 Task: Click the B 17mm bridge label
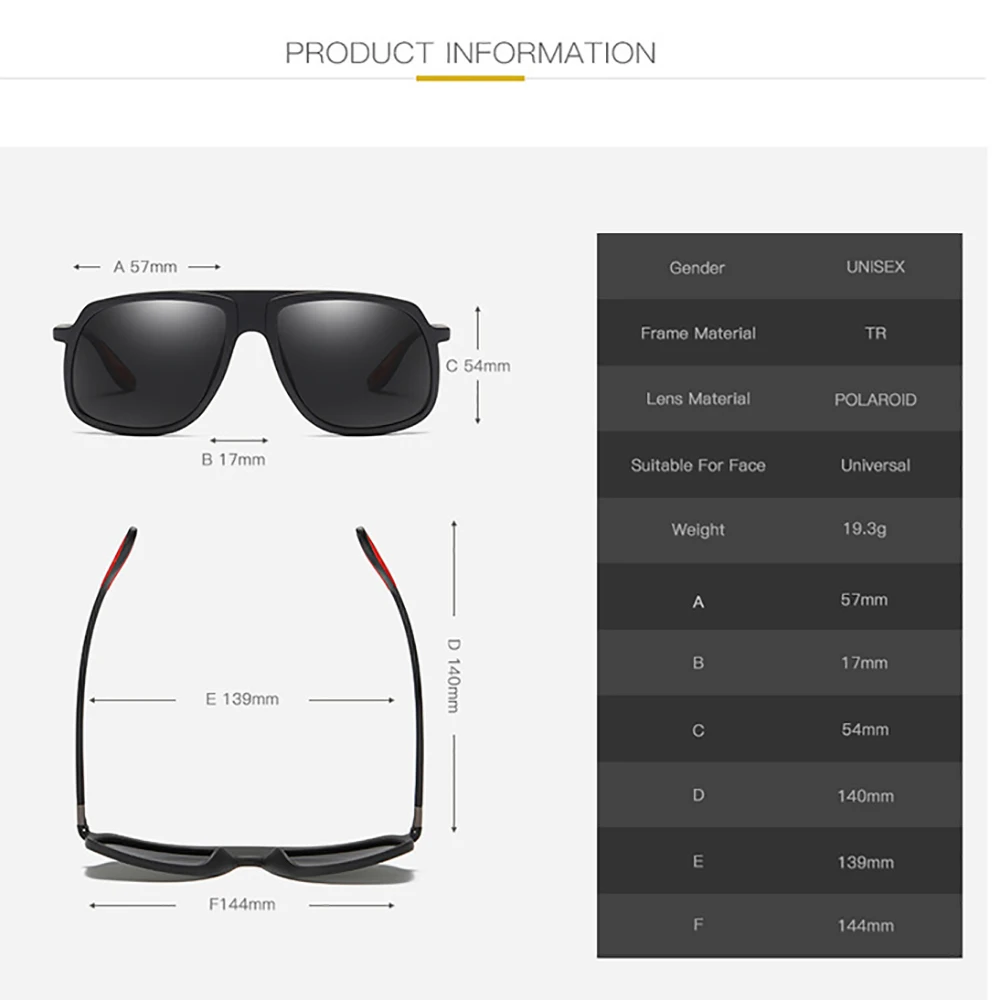pyautogui.click(x=233, y=459)
